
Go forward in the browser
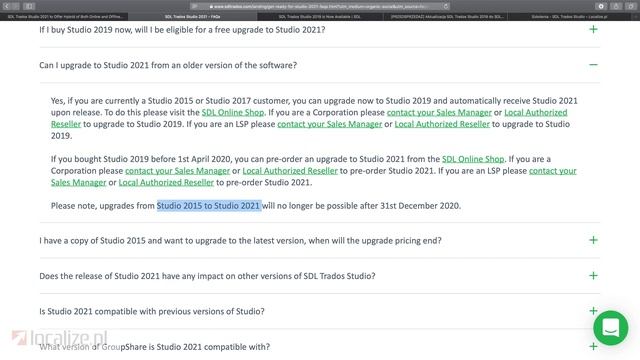(x=16, y=6)
